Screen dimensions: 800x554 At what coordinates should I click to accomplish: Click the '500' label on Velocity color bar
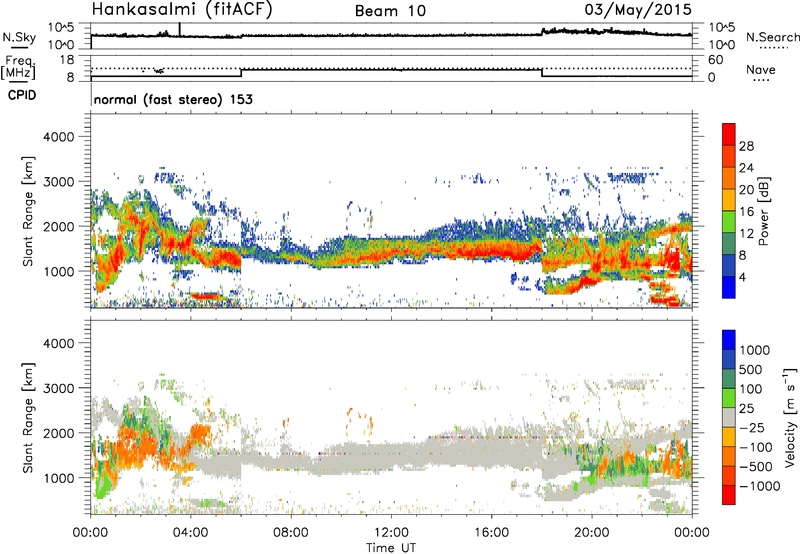751,369
